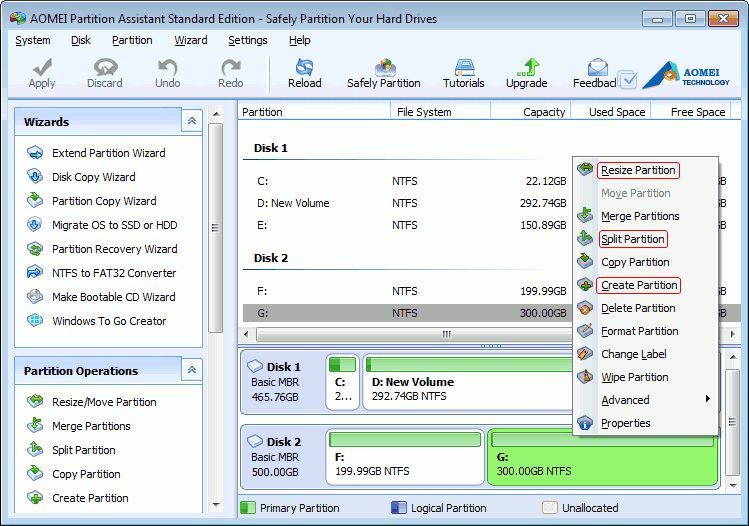Click the Redo arrow toolbar icon
Image resolution: width=749 pixels, height=526 pixels.
(x=231, y=67)
